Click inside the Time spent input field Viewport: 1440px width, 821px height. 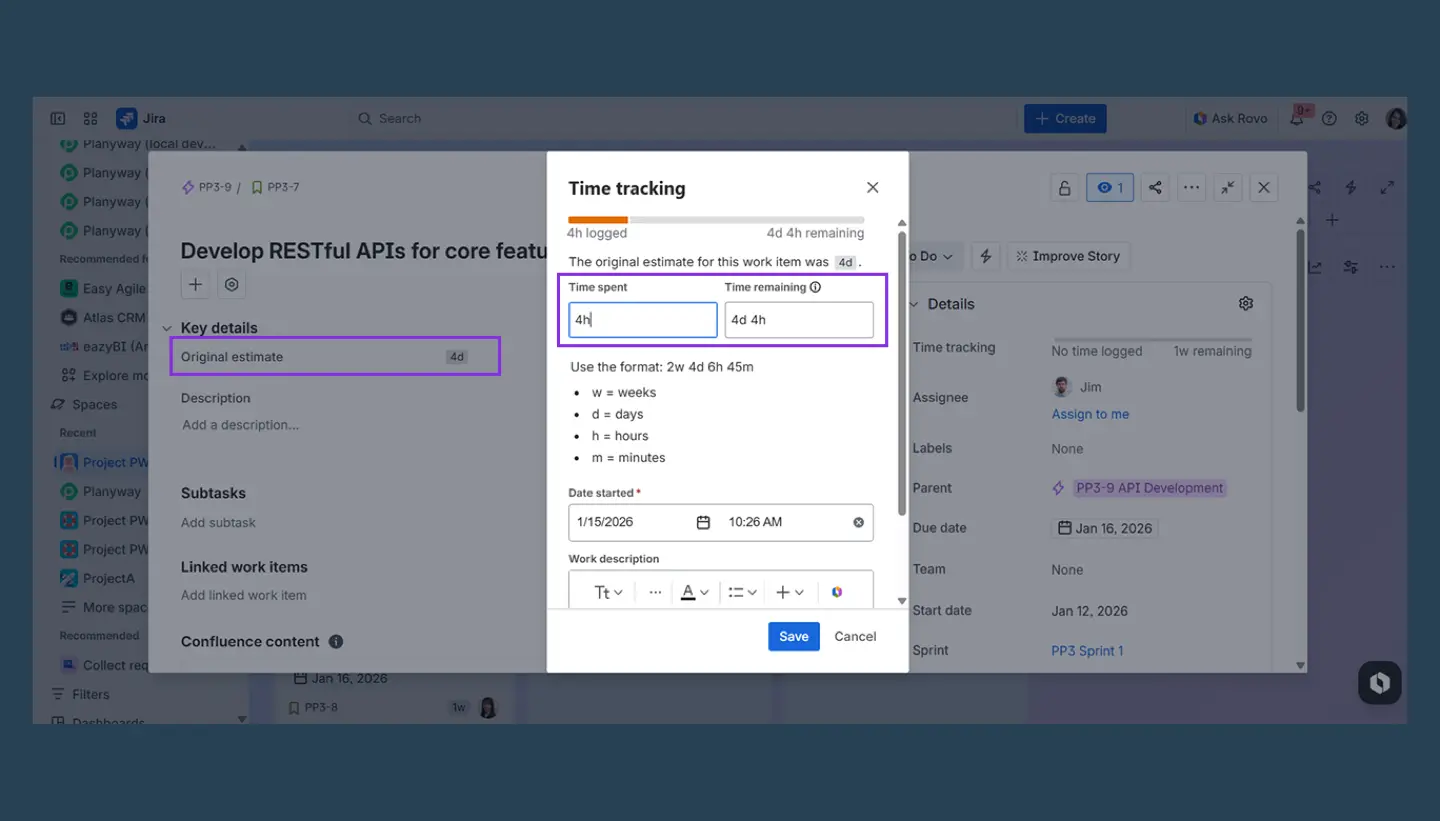641,319
